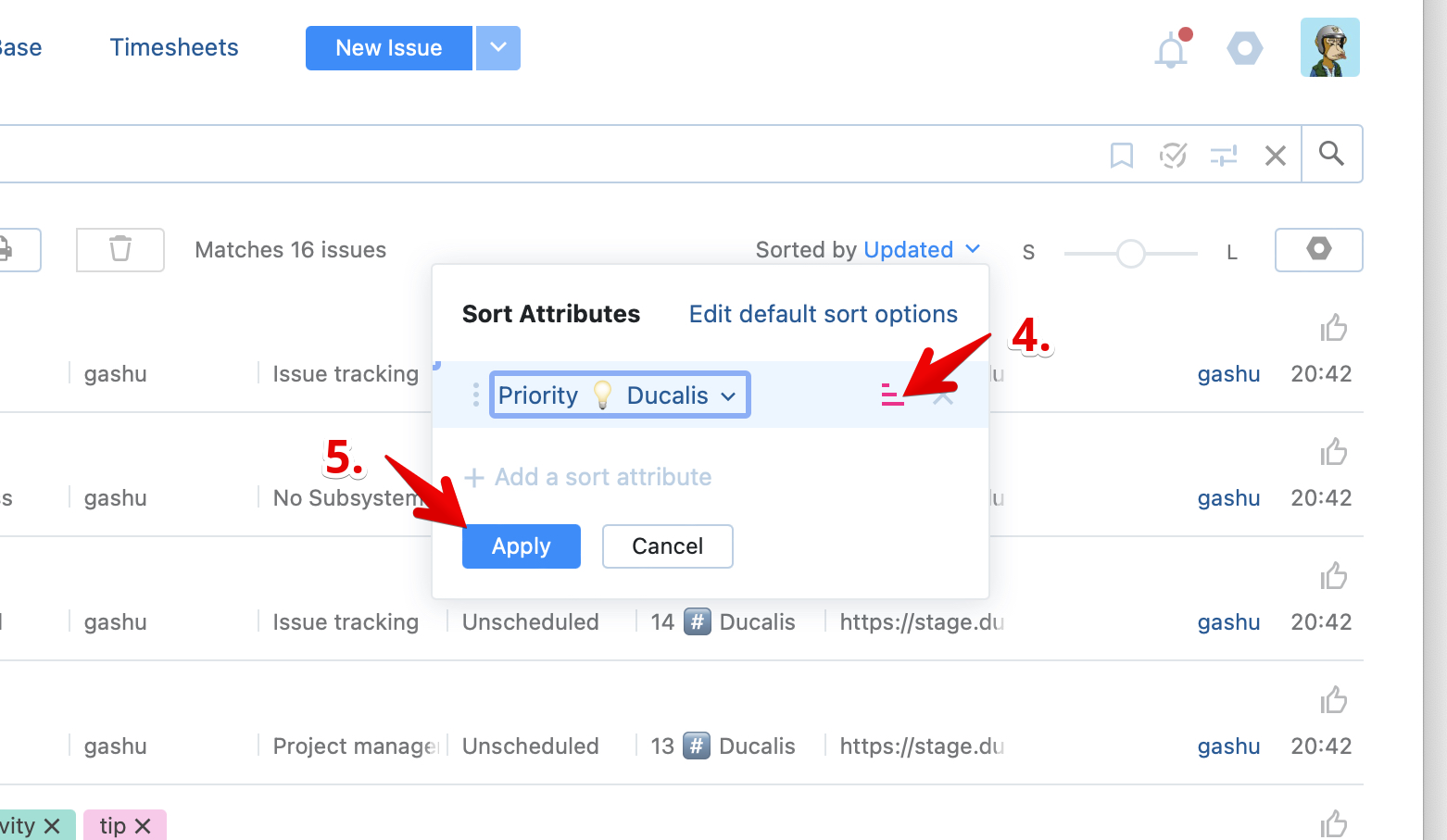Image resolution: width=1447 pixels, height=840 pixels.
Task: Open the notifications bell
Action: pyautogui.click(x=1171, y=49)
